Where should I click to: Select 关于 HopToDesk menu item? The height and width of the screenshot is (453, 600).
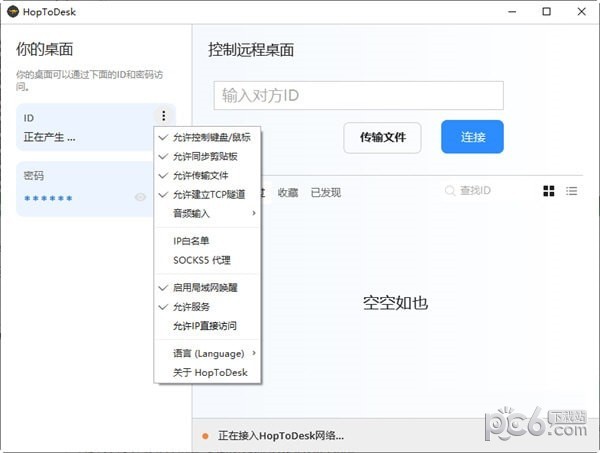click(209, 373)
